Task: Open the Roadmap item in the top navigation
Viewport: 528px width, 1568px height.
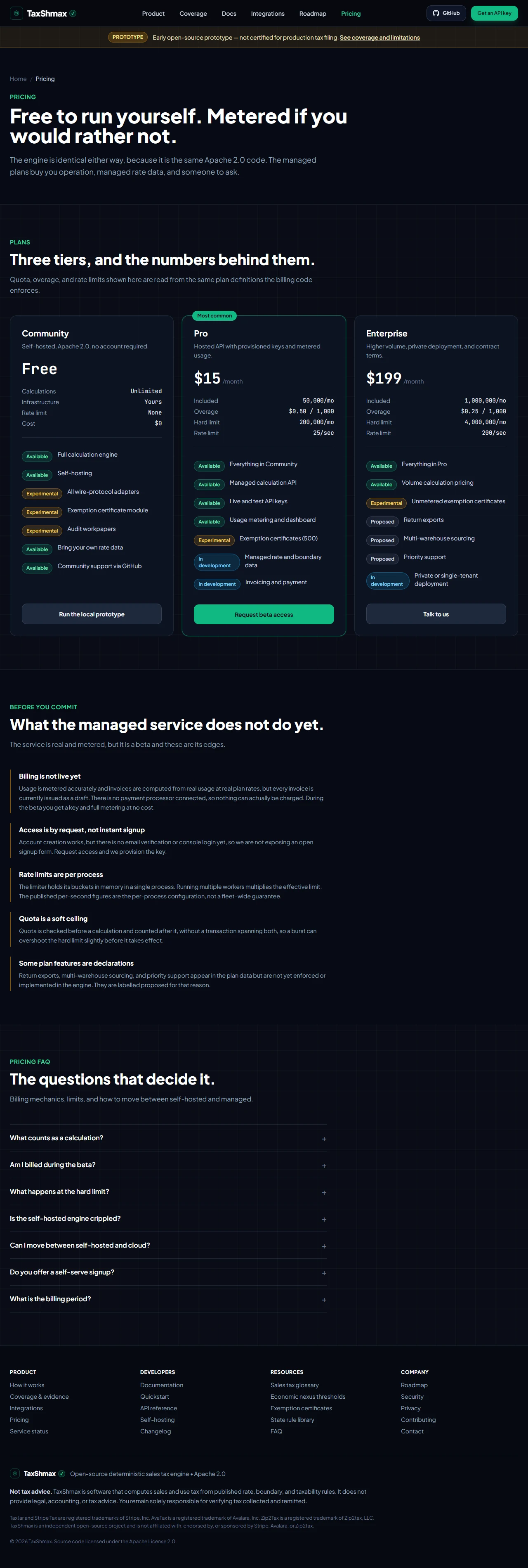Action: [x=313, y=13]
